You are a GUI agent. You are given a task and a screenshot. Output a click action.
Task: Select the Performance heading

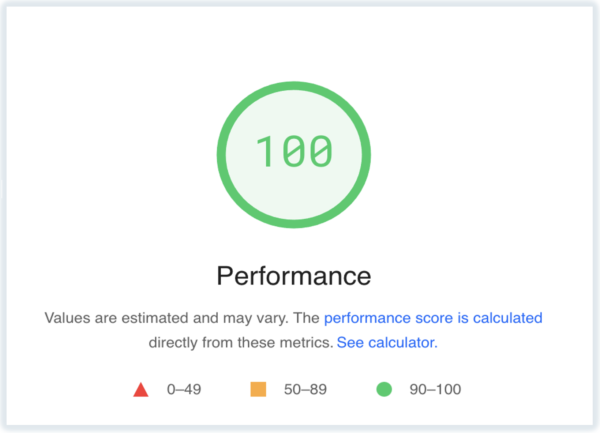[294, 275]
